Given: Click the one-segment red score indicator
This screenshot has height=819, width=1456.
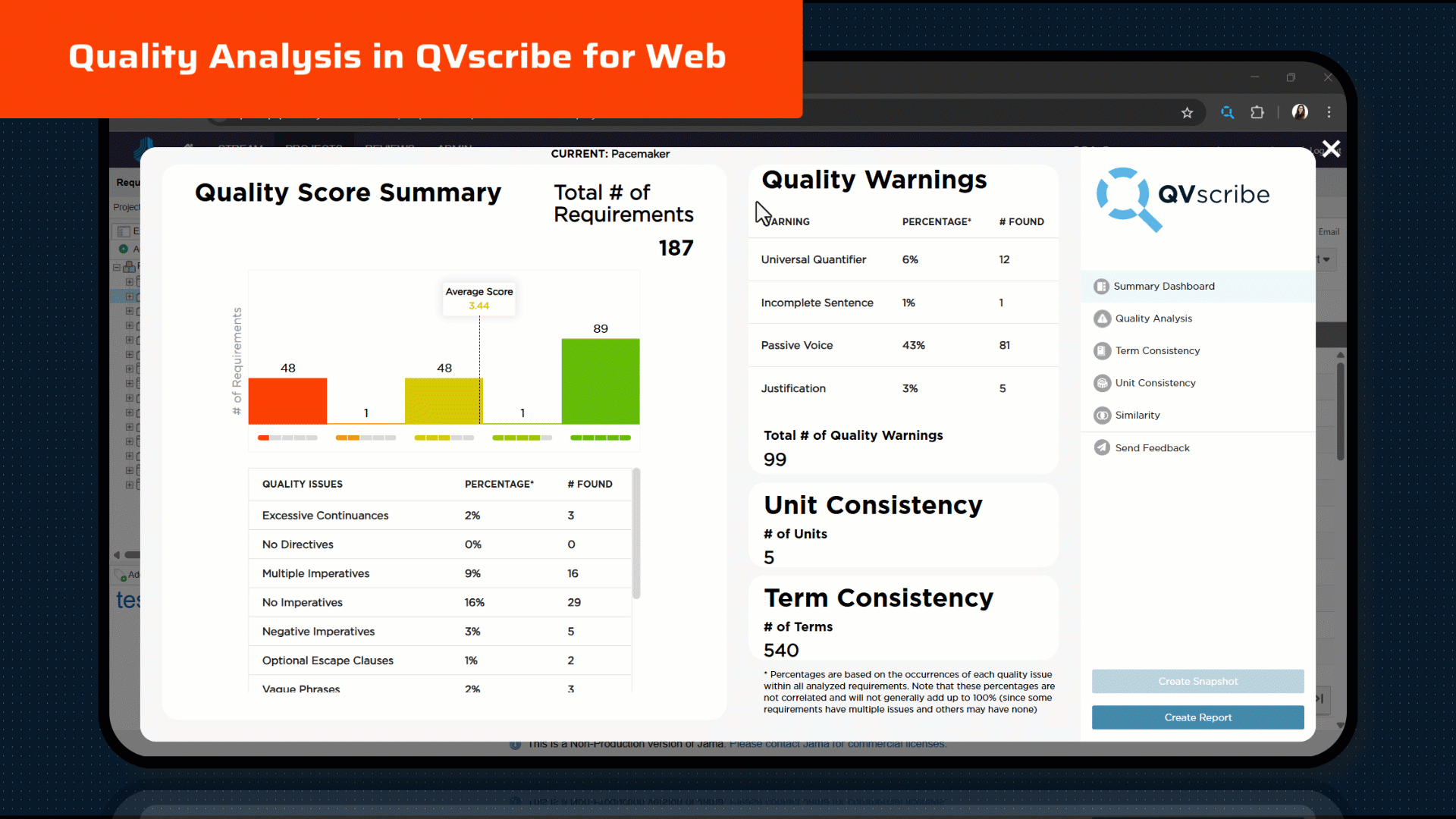Looking at the screenshot, I should coord(287,438).
